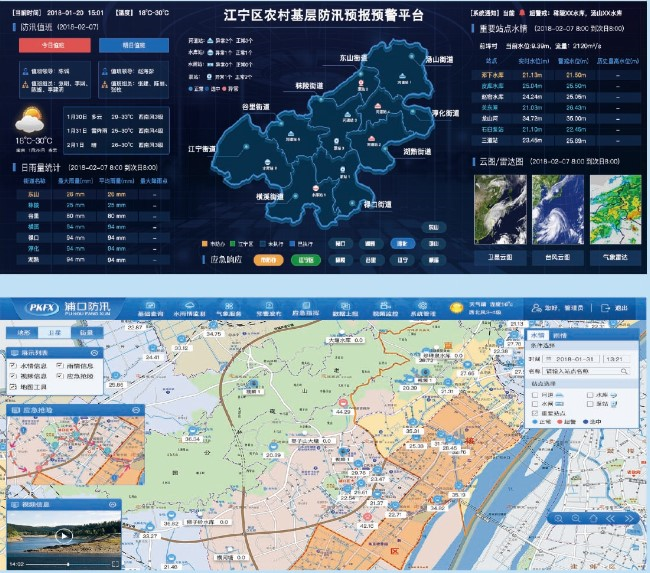This screenshot has width=650, height=573.
Task: Click 东山 row in daily rainfall table
Action: point(93,194)
